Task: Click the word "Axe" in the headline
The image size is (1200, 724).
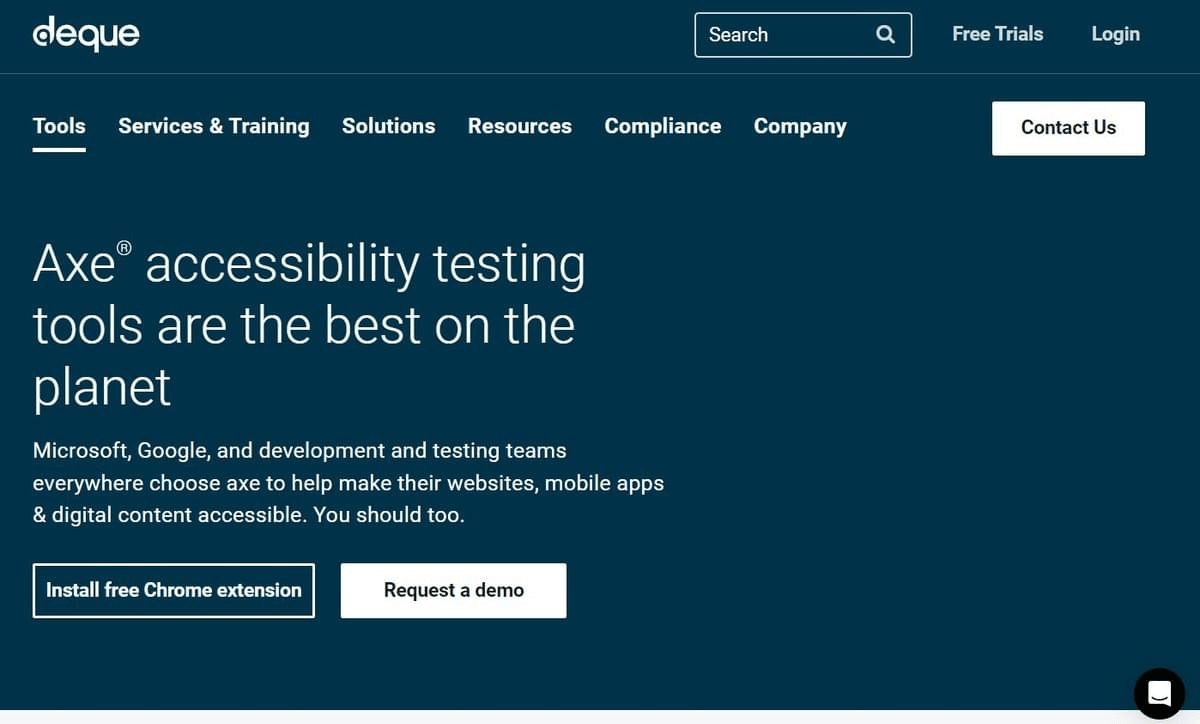Action: click(74, 265)
